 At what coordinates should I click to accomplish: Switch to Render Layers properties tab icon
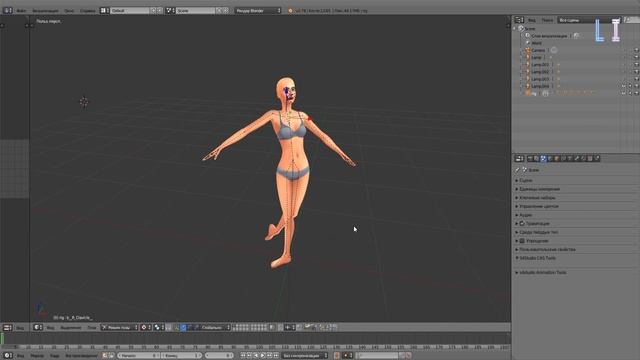point(536,158)
